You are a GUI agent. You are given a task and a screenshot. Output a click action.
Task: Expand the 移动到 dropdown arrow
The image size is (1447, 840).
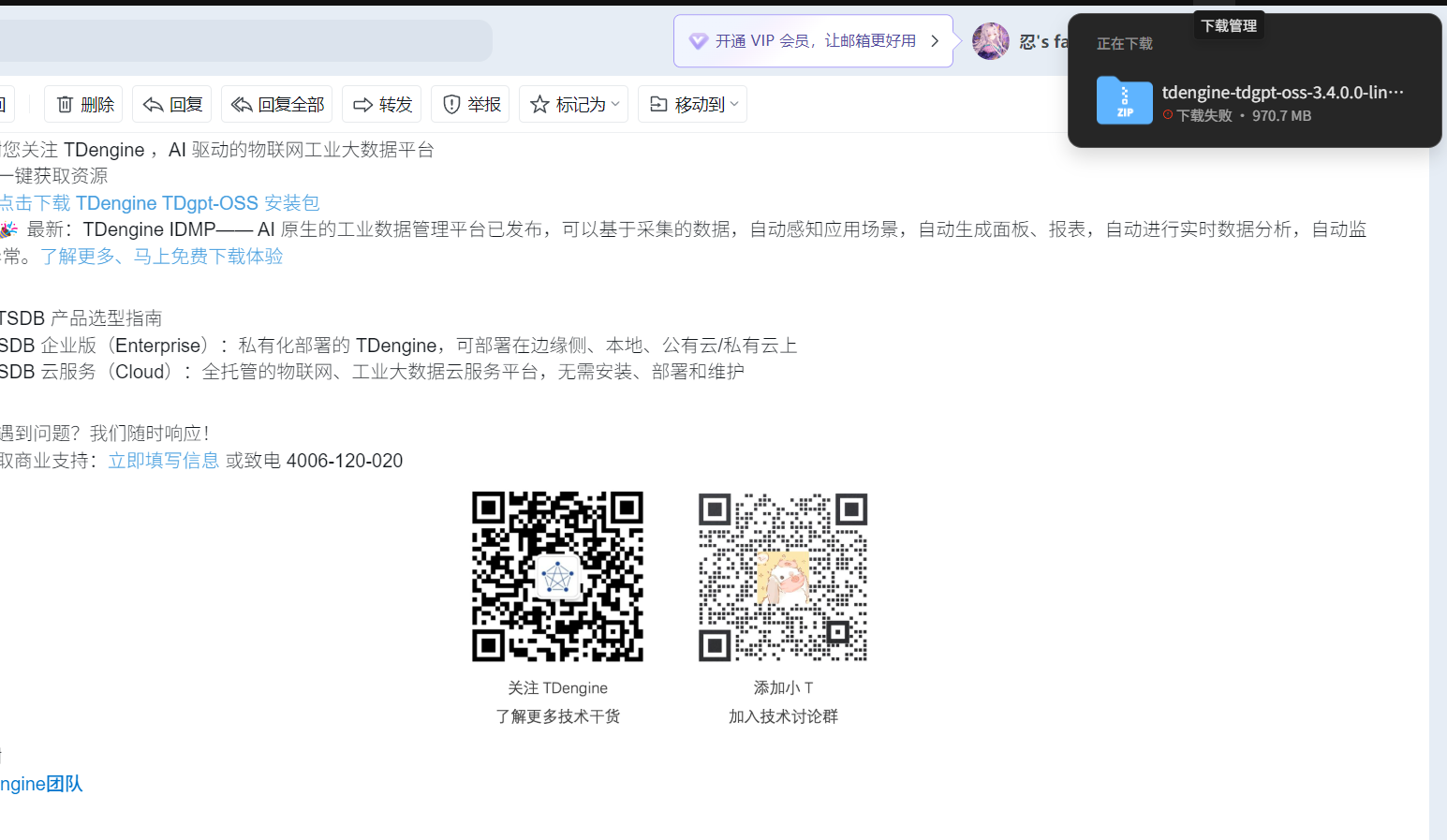click(734, 105)
